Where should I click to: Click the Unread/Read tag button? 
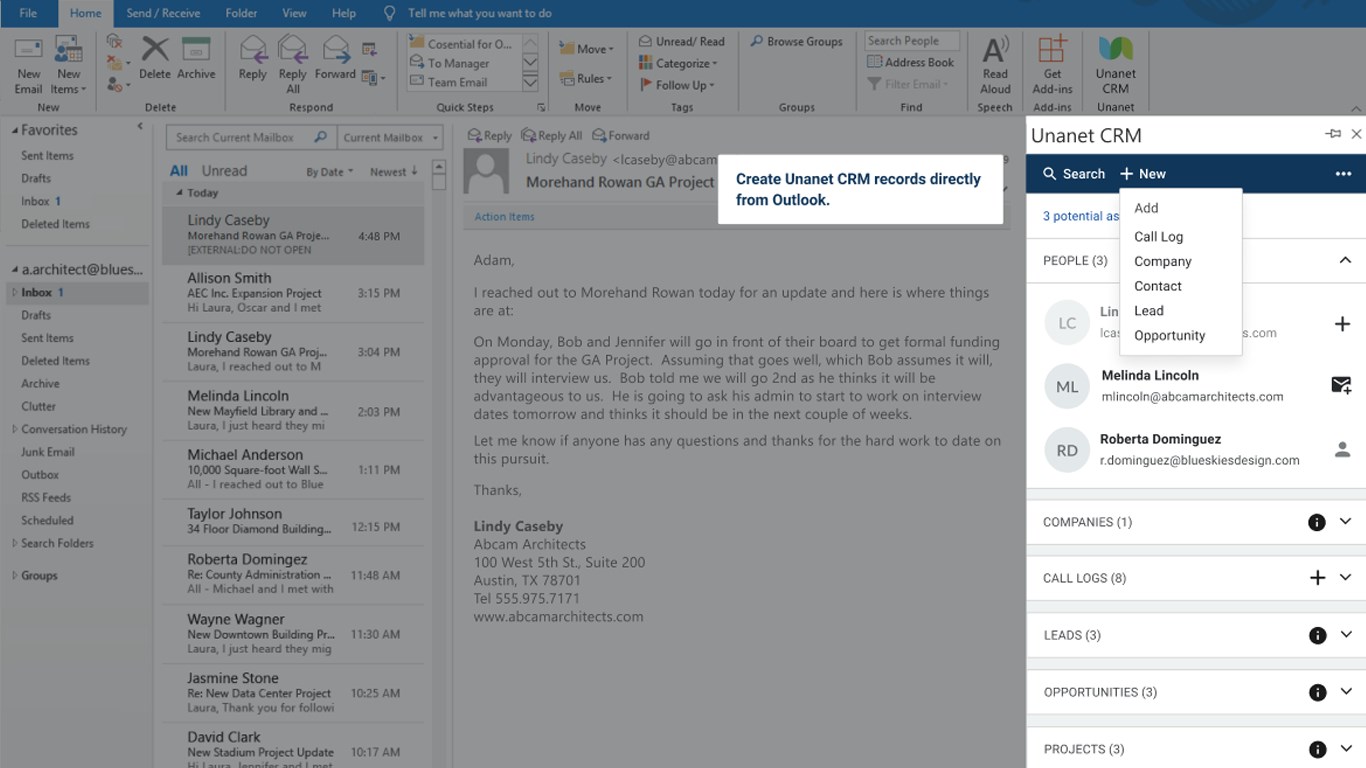[682, 42]
